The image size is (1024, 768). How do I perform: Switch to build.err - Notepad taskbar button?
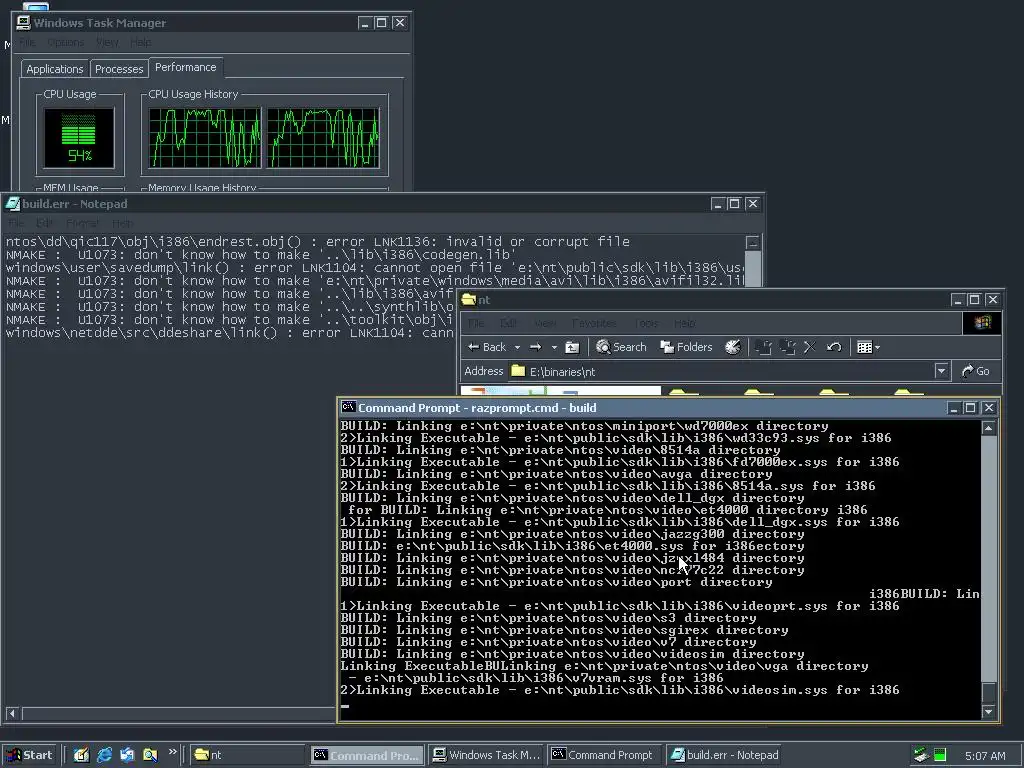[x=724, y=755]
